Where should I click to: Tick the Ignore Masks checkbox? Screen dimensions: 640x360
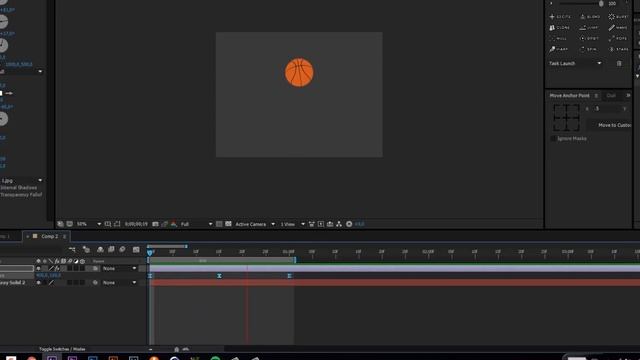[553, 139]
